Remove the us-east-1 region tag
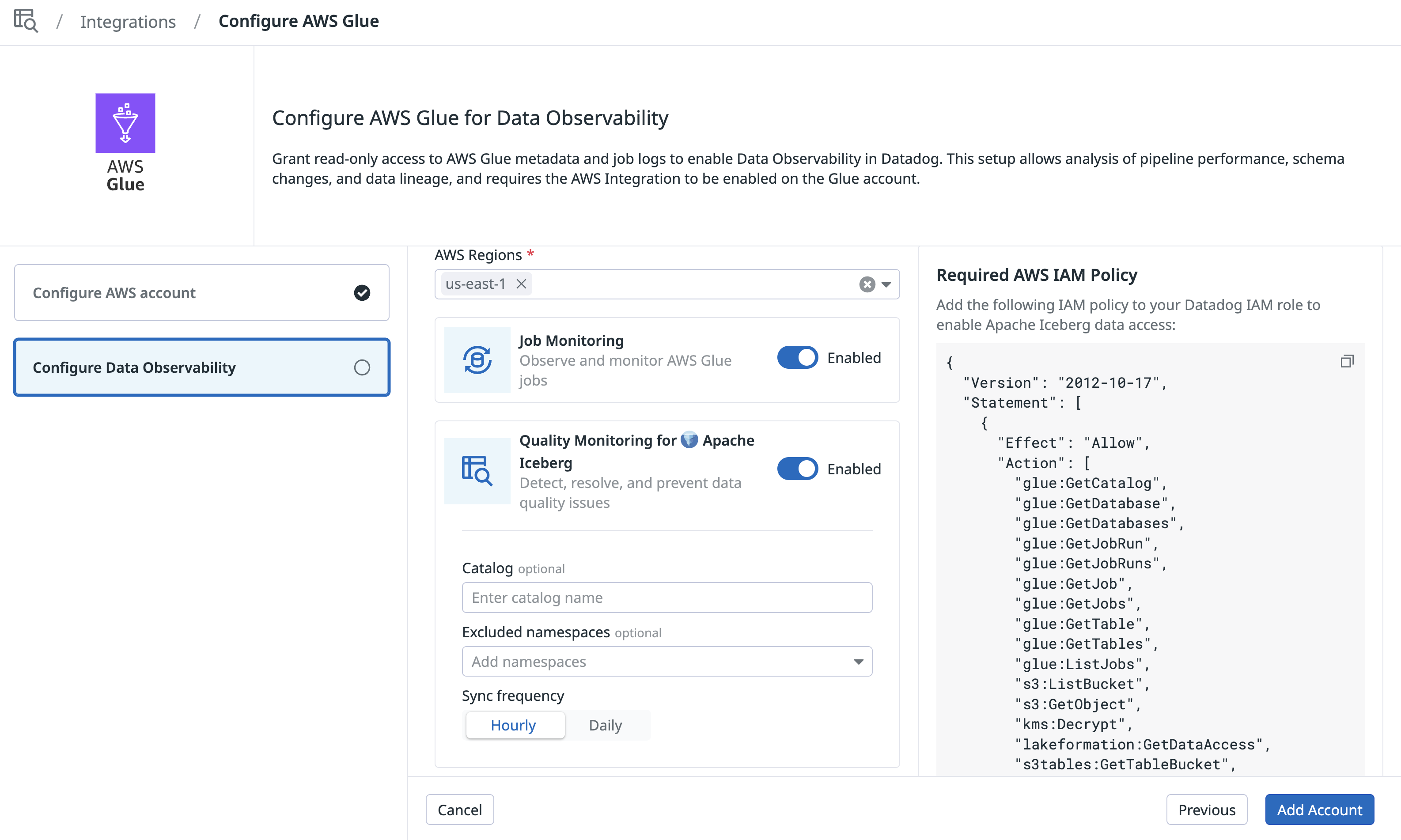 point(521,284)
